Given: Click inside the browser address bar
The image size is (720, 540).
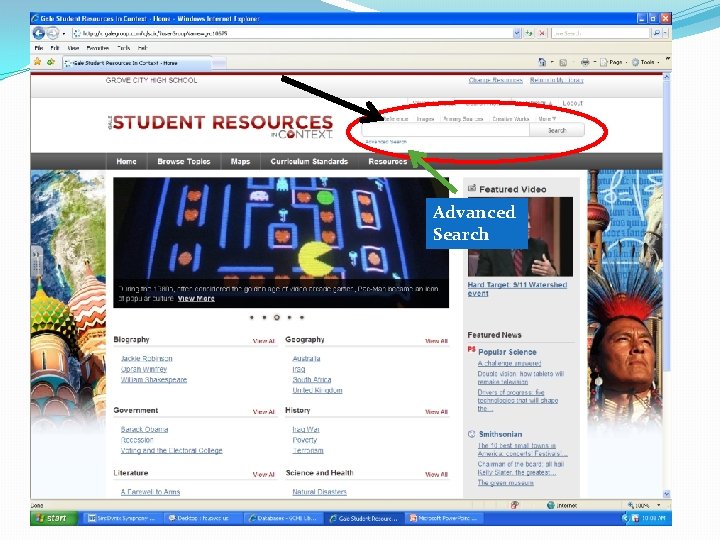Looking at the screenshot, I should pos(293,33).
